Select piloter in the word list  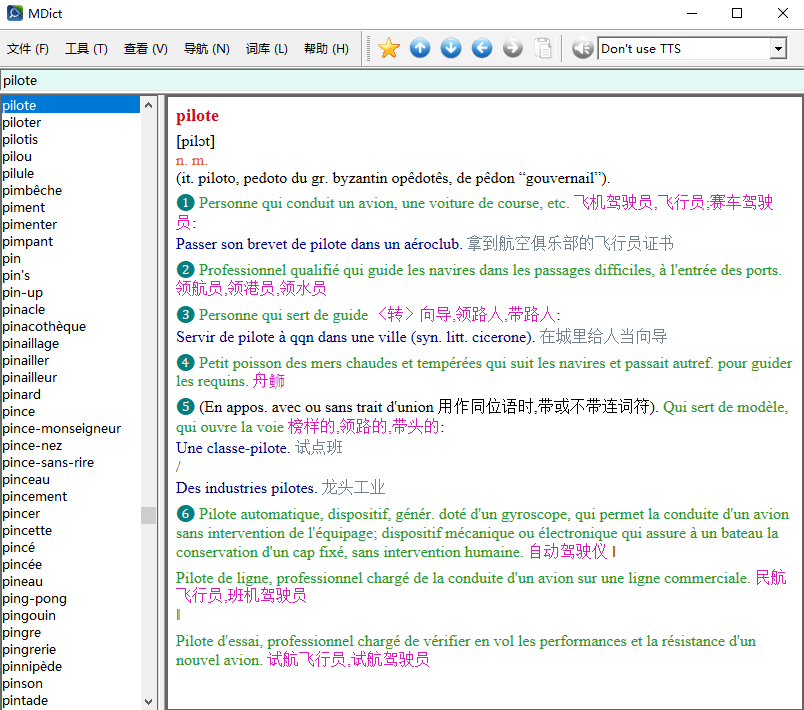22,122
